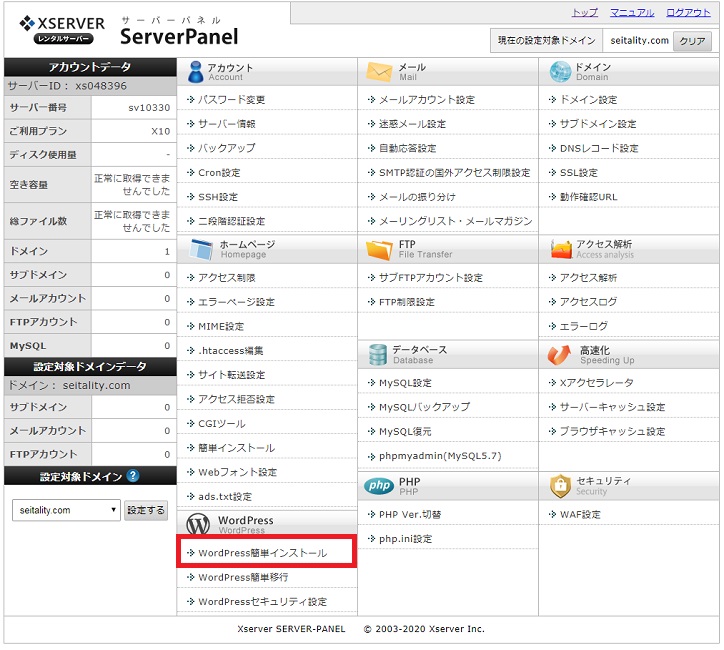724x650 pixels.
Task: Open ads.txt設定
Action: click(225, 496)
